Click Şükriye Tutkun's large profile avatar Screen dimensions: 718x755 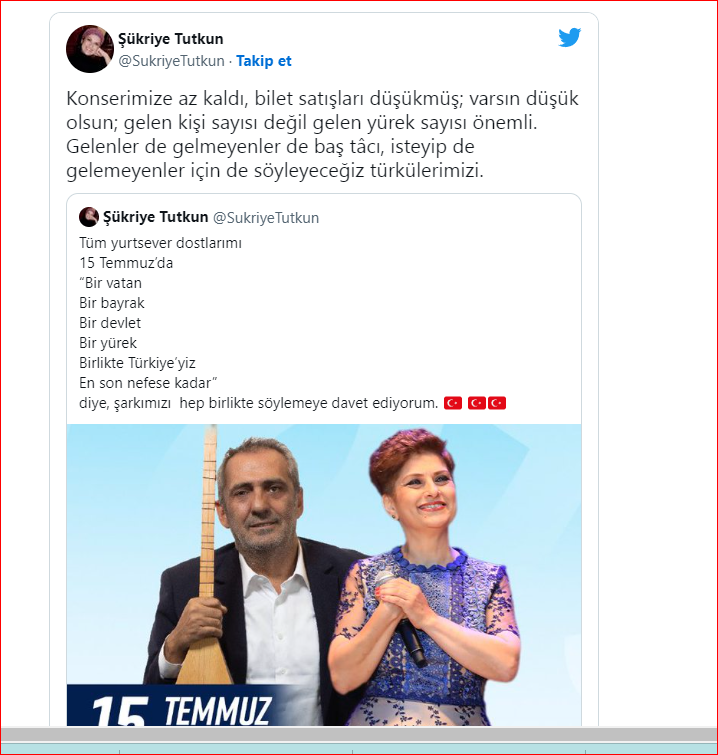coord(90,49)
